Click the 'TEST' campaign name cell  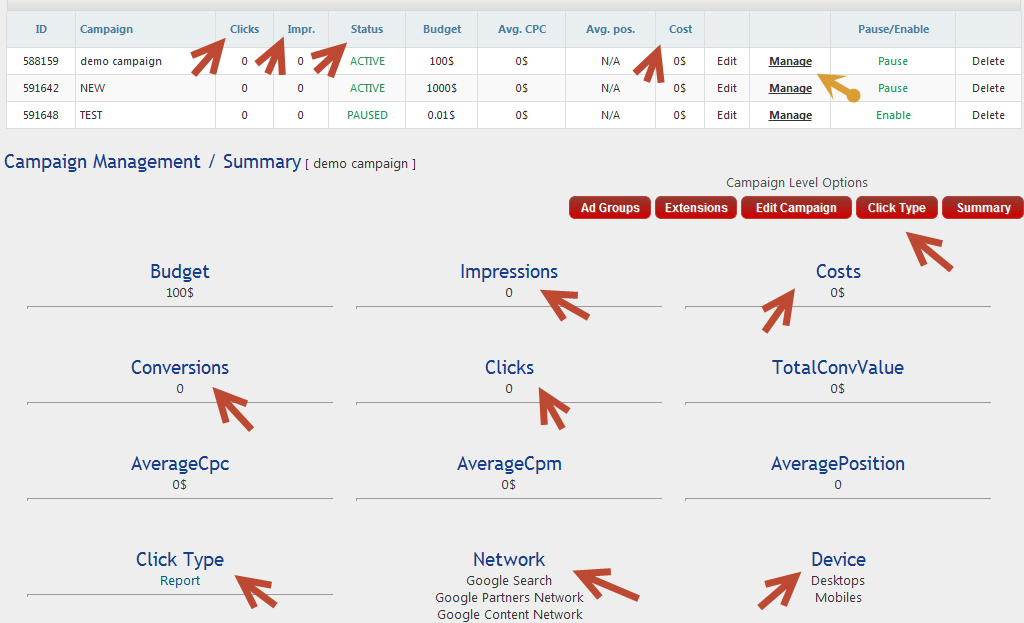click(145, 115)
